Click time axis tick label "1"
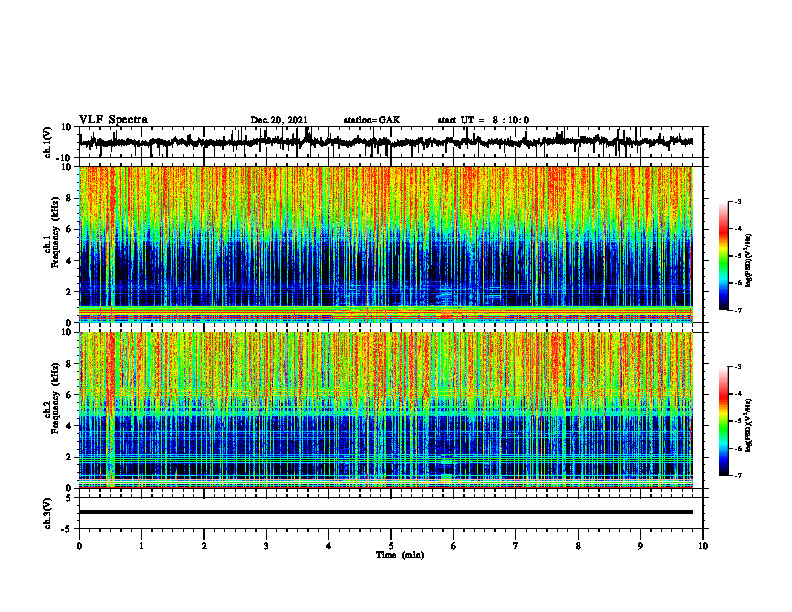The height and width of the screenshot is (612, 792). [x=141, y=546]
